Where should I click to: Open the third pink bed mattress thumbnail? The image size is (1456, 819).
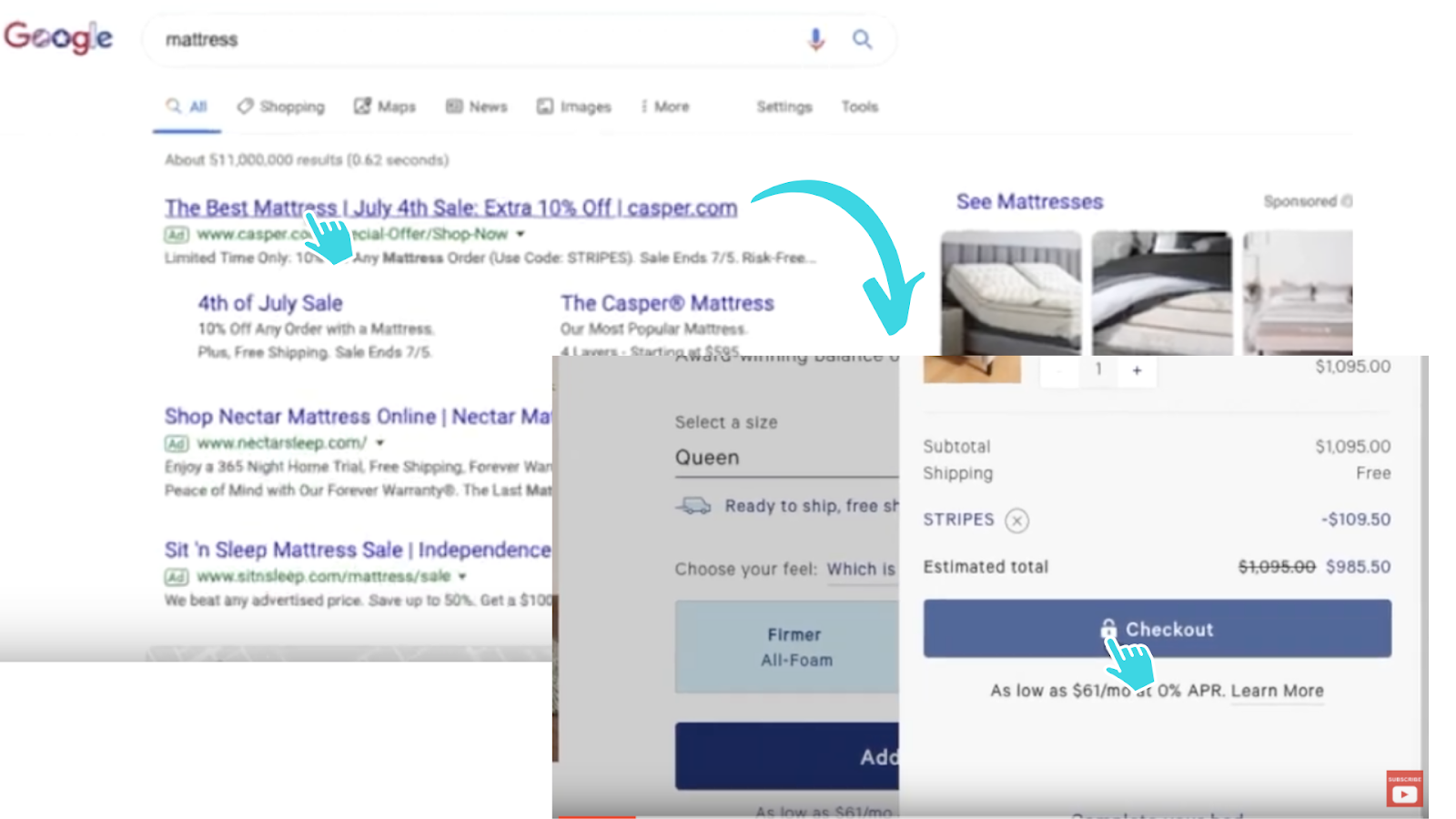(x=1298, y=292)
